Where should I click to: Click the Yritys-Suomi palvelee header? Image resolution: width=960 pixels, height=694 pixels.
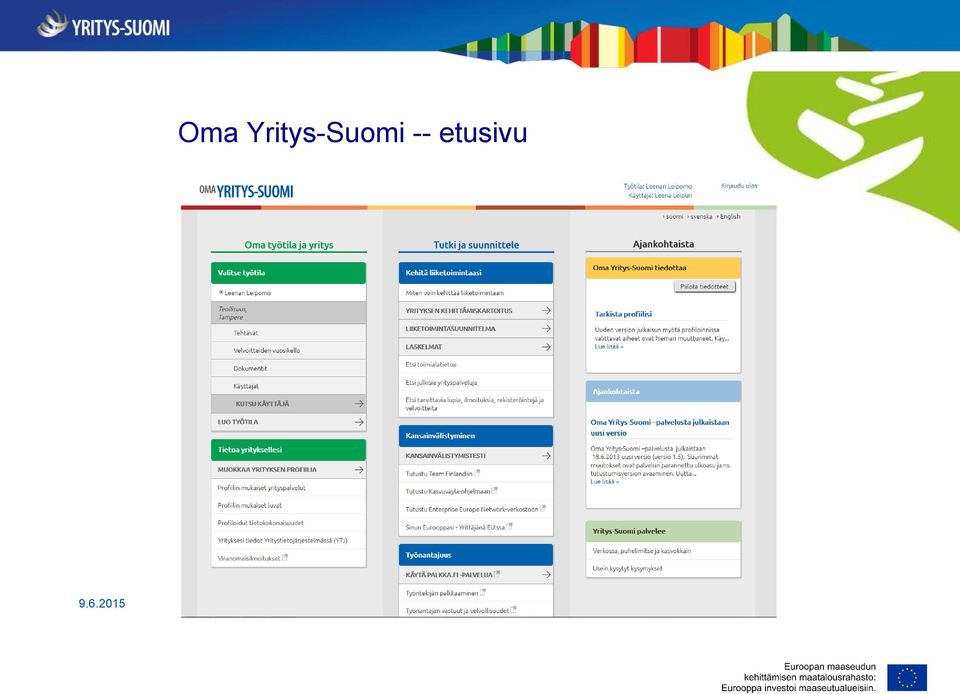pyautogui.click(x=663, y=531)
